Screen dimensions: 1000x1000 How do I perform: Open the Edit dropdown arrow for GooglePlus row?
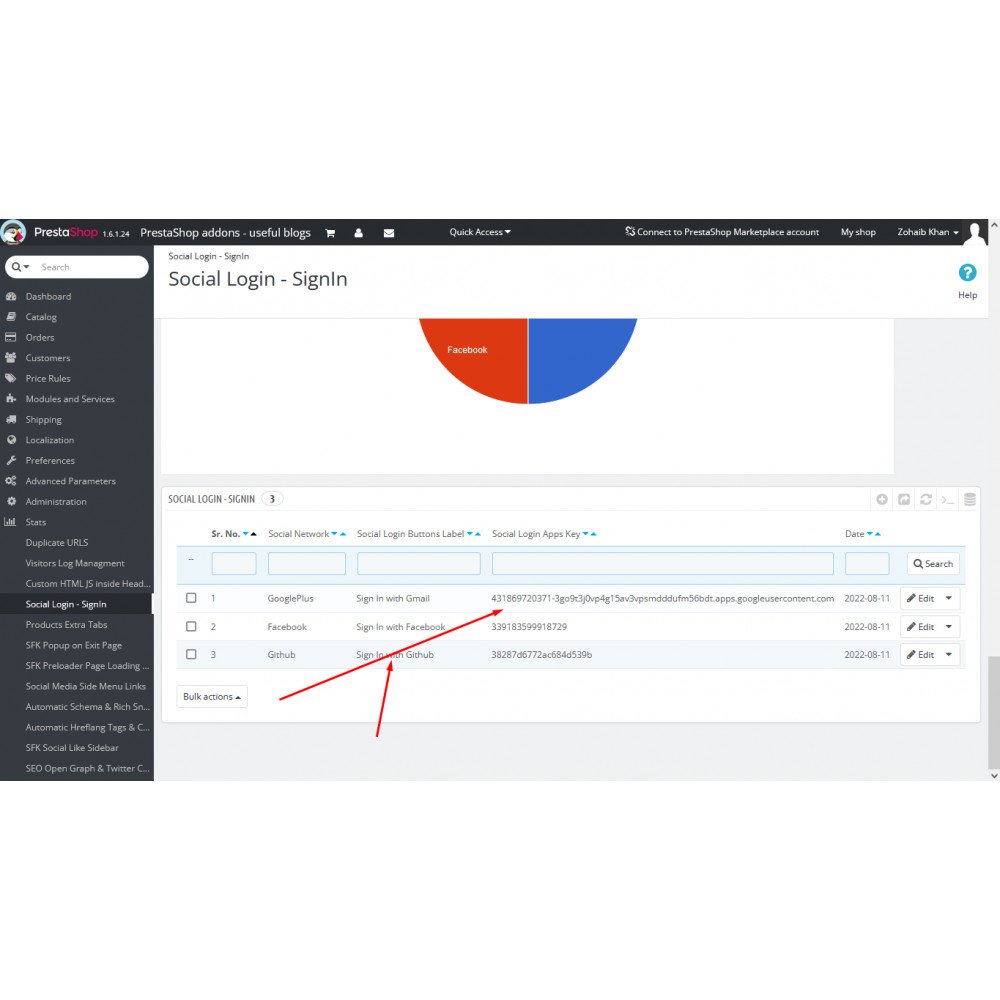[x=949, y=598]
